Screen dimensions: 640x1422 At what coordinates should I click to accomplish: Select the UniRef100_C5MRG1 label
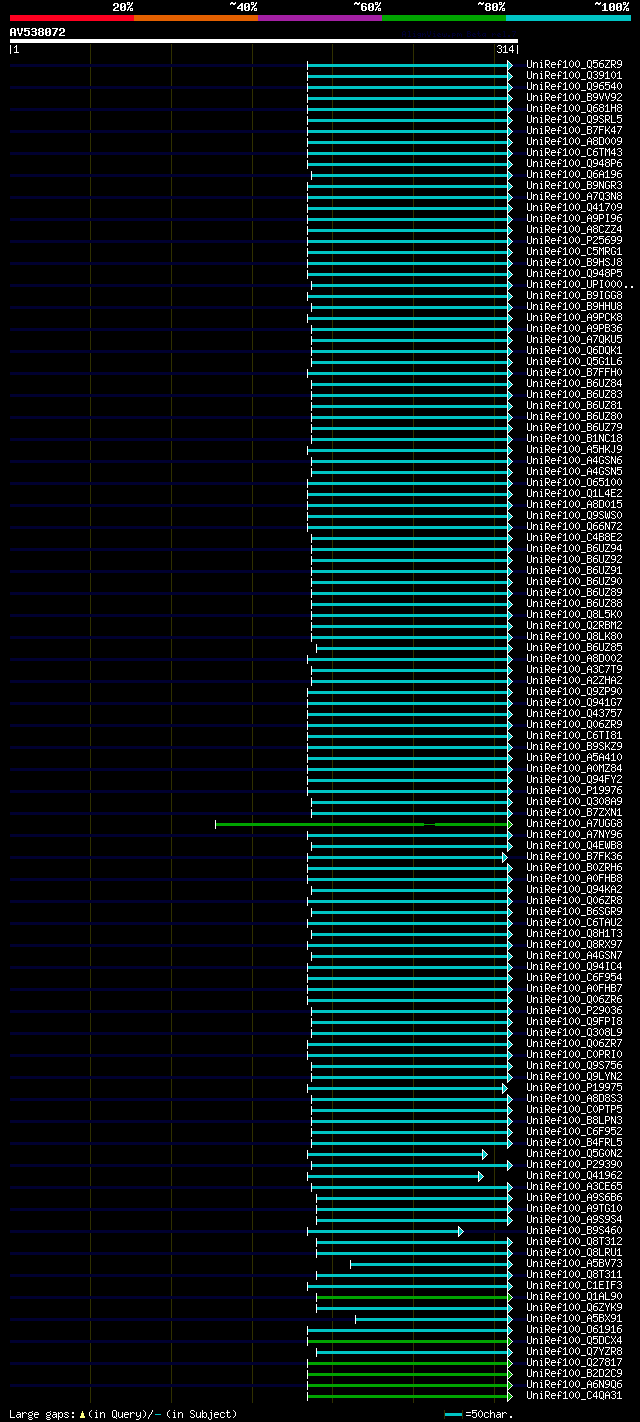point(574,251)
